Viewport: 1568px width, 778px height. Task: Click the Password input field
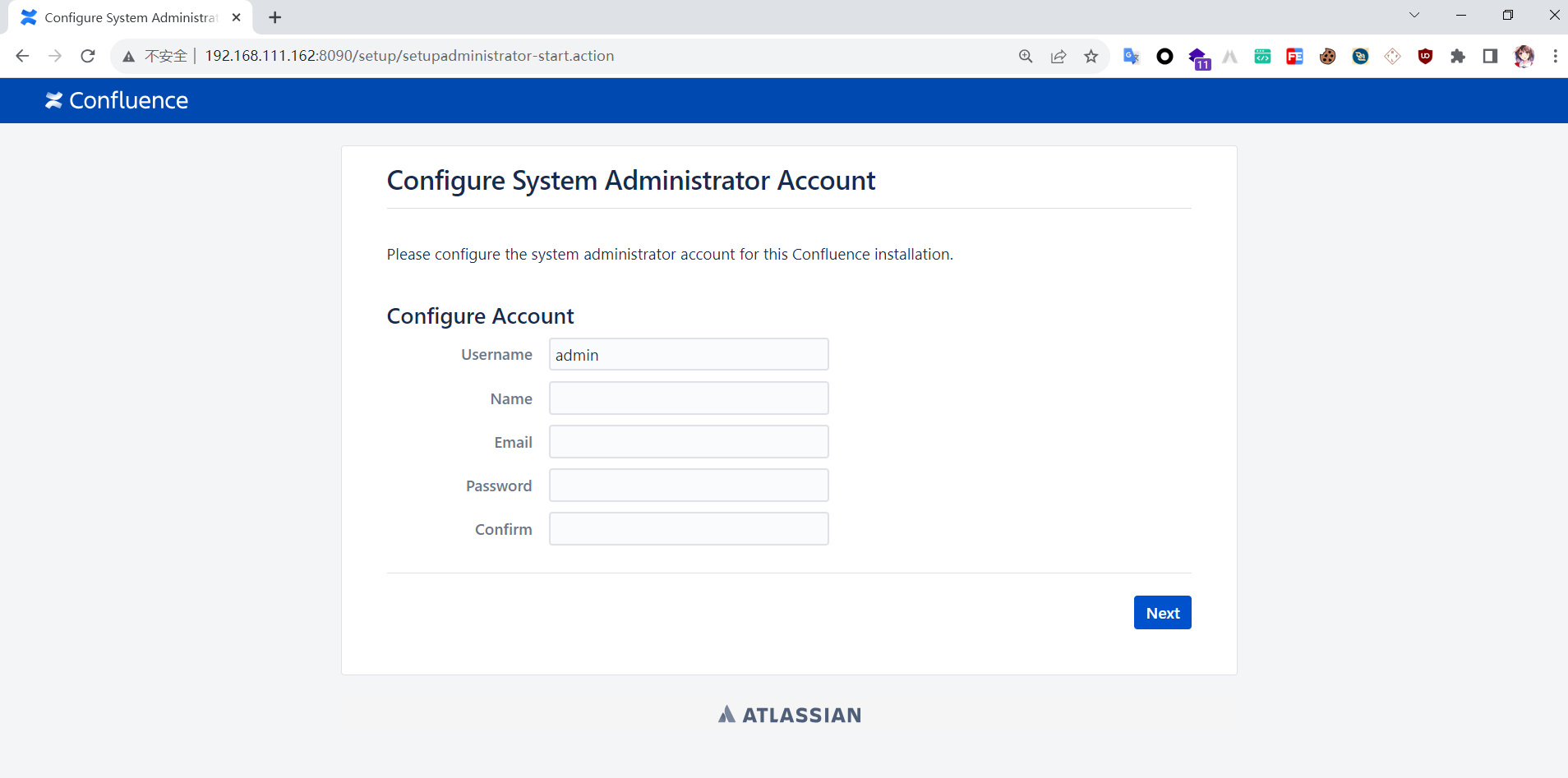689,486
